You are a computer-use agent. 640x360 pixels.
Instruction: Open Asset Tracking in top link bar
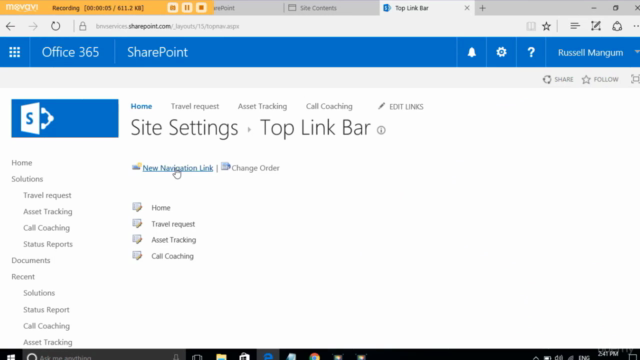point(262,106)
